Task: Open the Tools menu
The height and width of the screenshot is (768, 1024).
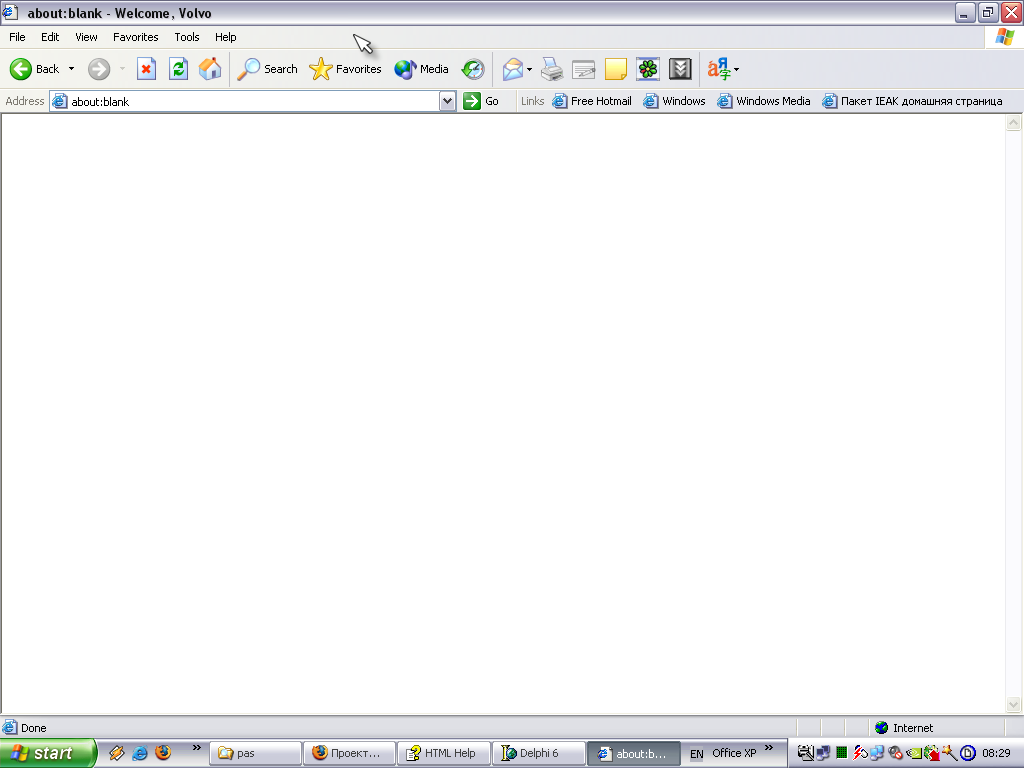Action: [187, 37]
